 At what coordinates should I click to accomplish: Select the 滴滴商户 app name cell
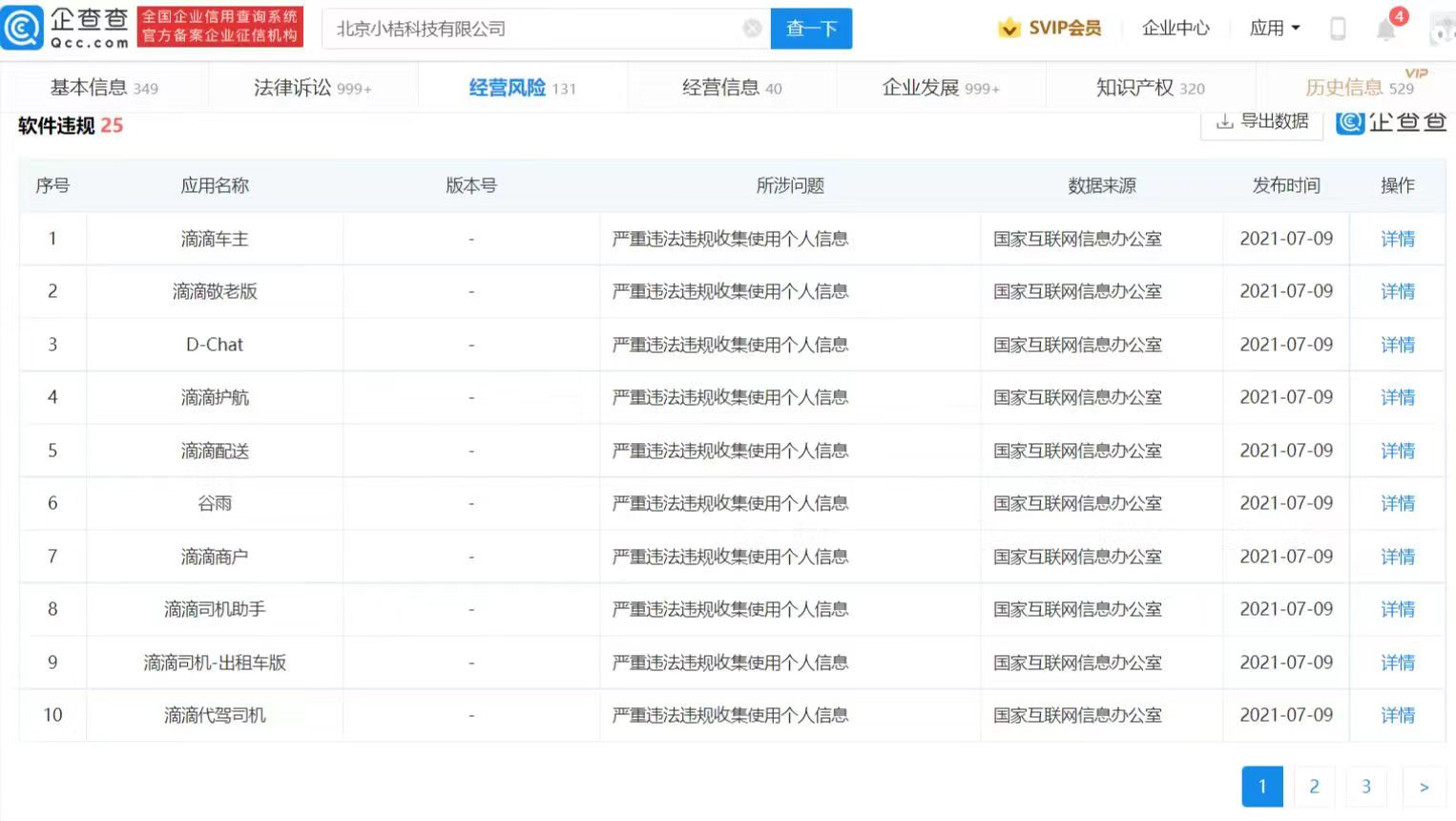point(215,557)
